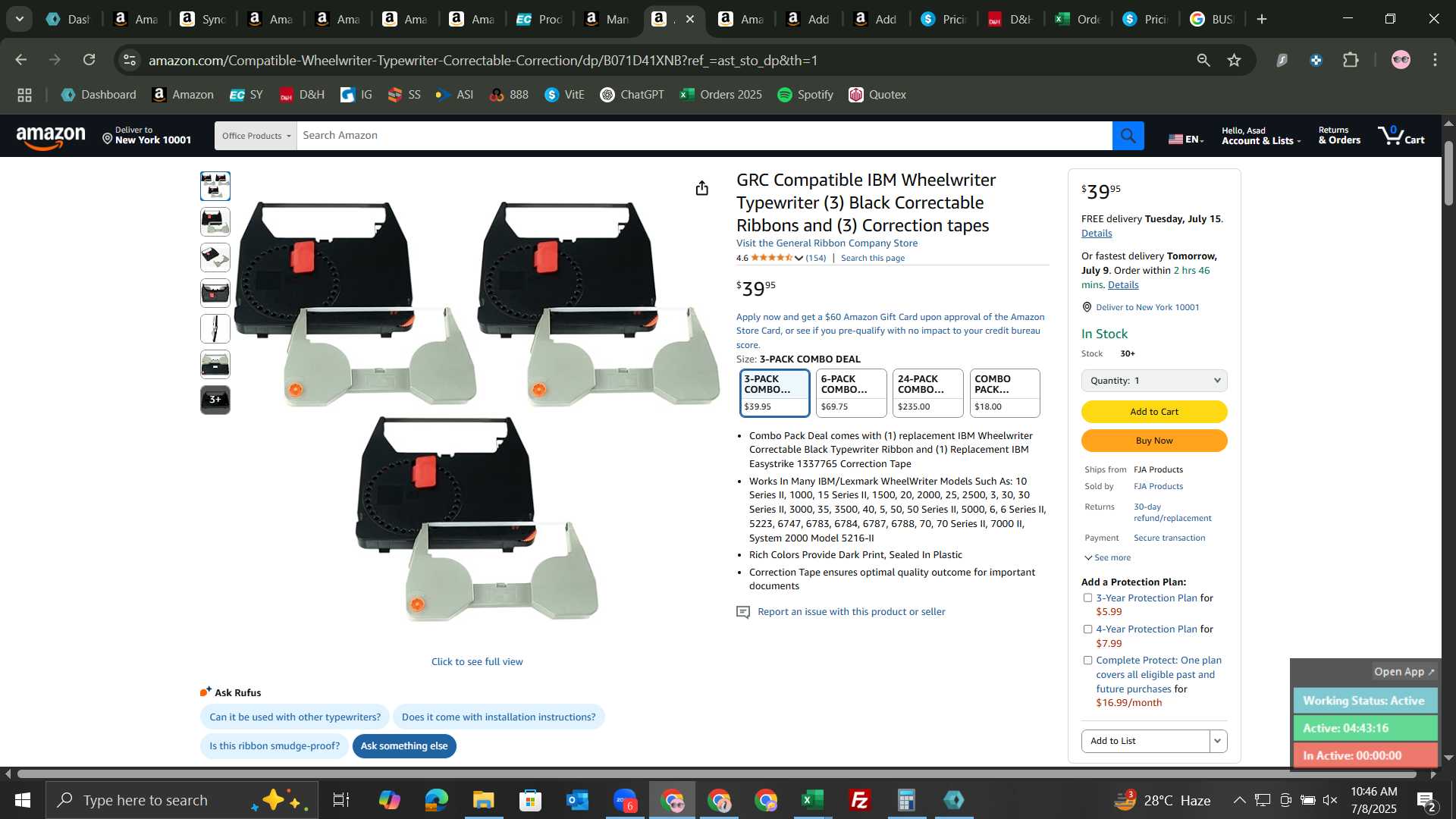Open the tab search dropdown arrow
This screenshot has width=1456, height=819.
click(x=19, y=19)
